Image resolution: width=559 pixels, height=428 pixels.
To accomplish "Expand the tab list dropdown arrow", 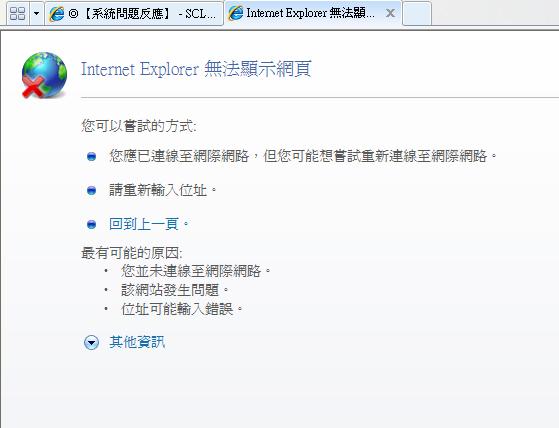I will [36, 14].
